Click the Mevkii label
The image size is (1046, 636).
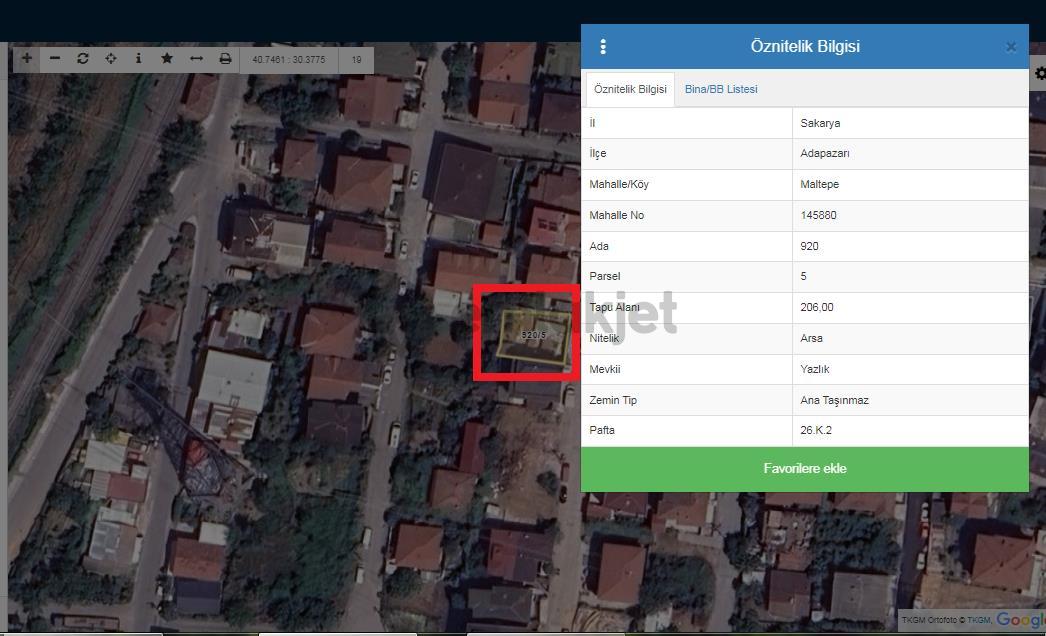(604, 369)
